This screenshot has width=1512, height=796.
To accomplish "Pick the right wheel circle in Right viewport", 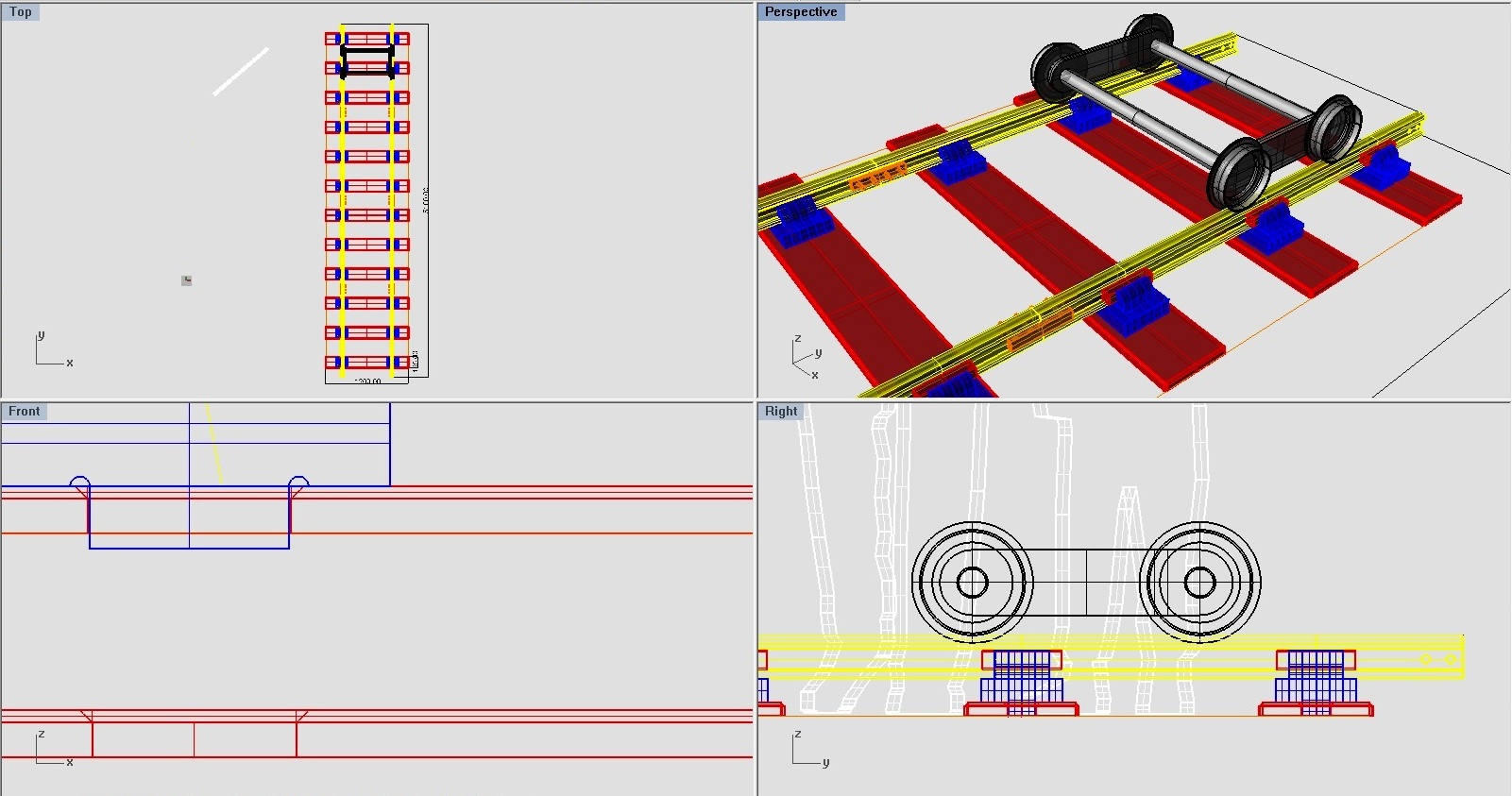I will point(1199,583).
